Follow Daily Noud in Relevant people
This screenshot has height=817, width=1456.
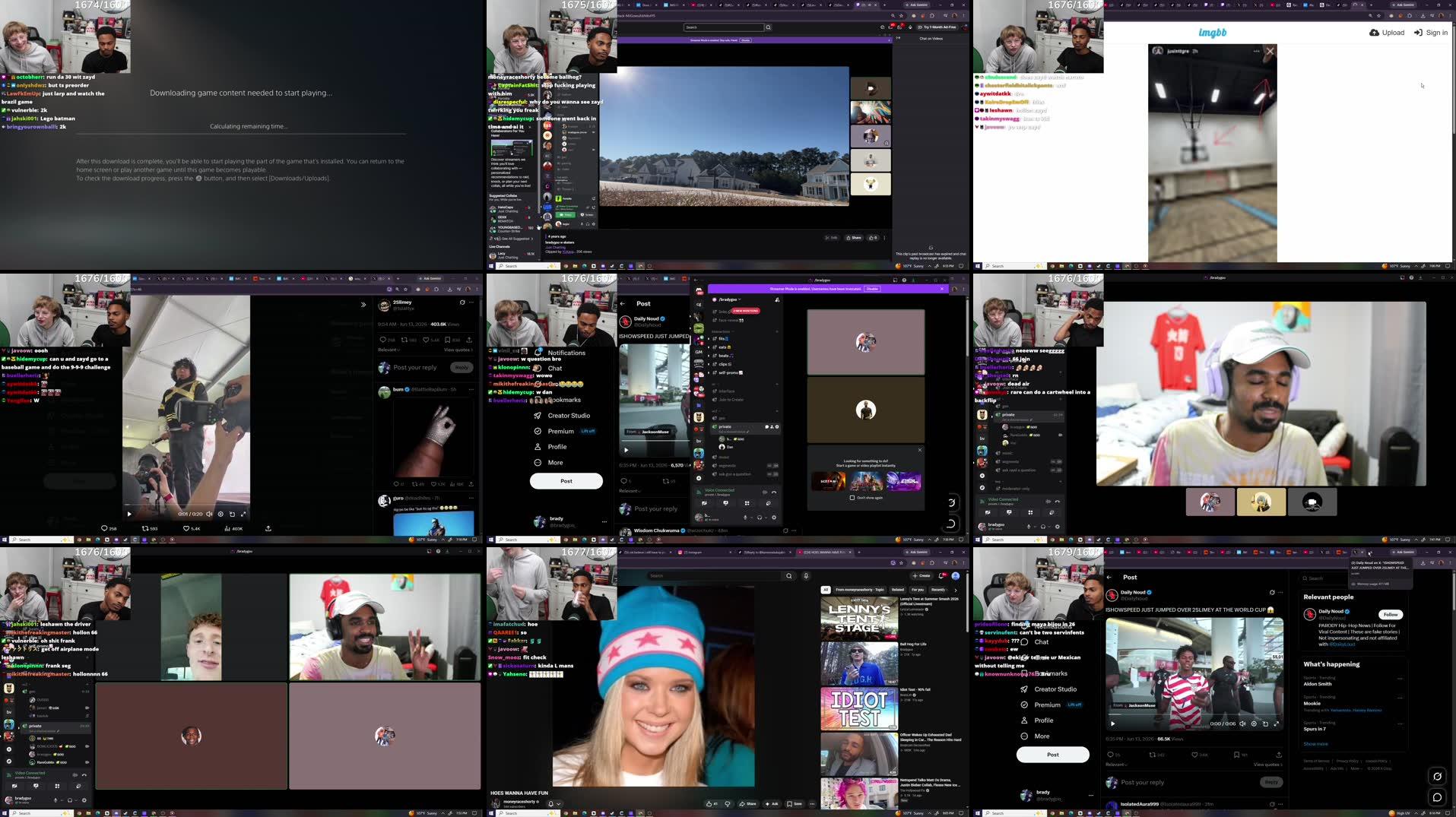(1390, 615)
